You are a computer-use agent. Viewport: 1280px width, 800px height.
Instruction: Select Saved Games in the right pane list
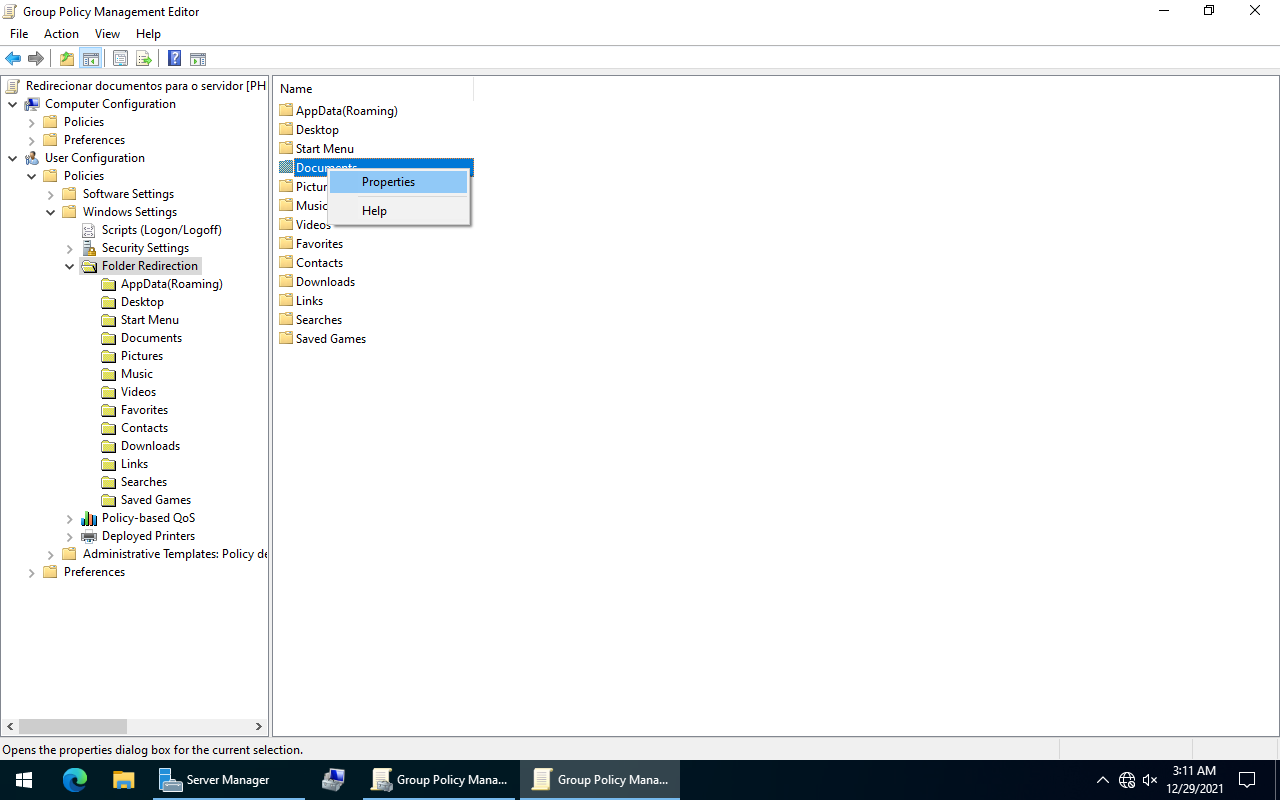(x=330, y=339)
